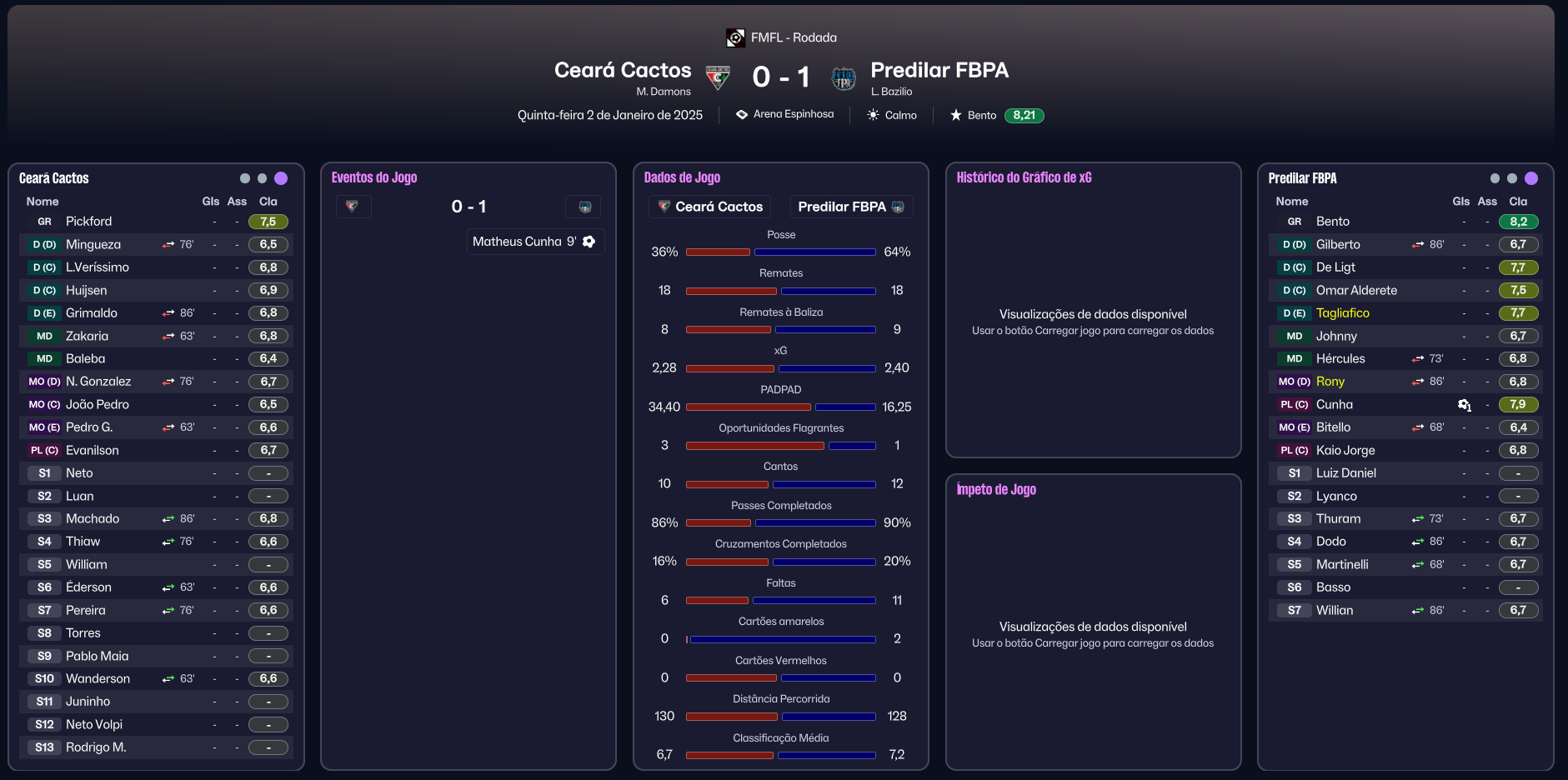The height and width of the screenshot is (780, 1568).
Task: Switch to Ceará Cactos tab in Dados de Jogo
Action: pyautogui.click(x=709, y=207)
